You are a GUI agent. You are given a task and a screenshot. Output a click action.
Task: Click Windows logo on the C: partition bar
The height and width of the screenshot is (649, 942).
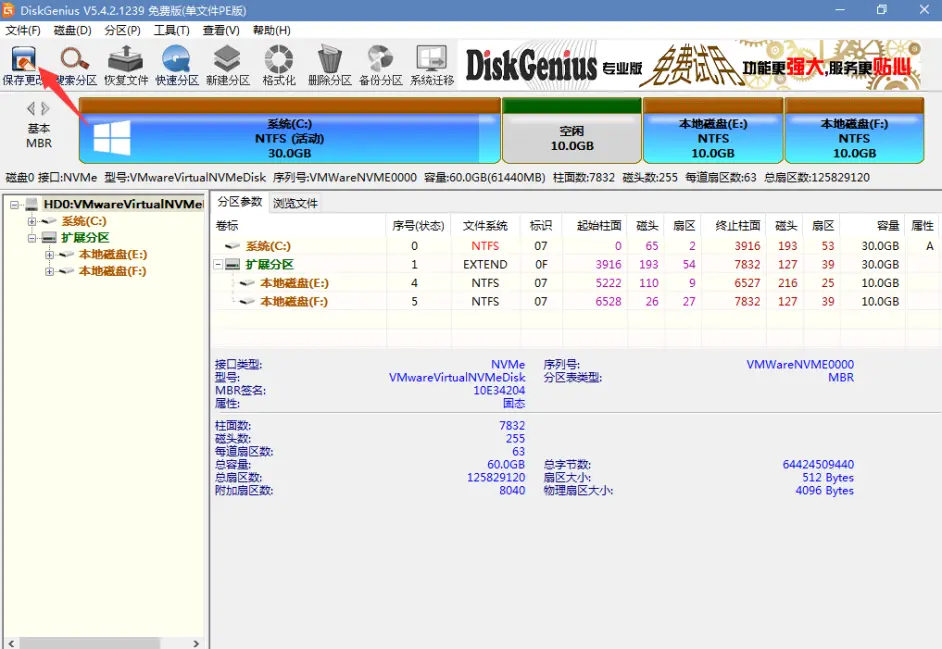point(112,138)
